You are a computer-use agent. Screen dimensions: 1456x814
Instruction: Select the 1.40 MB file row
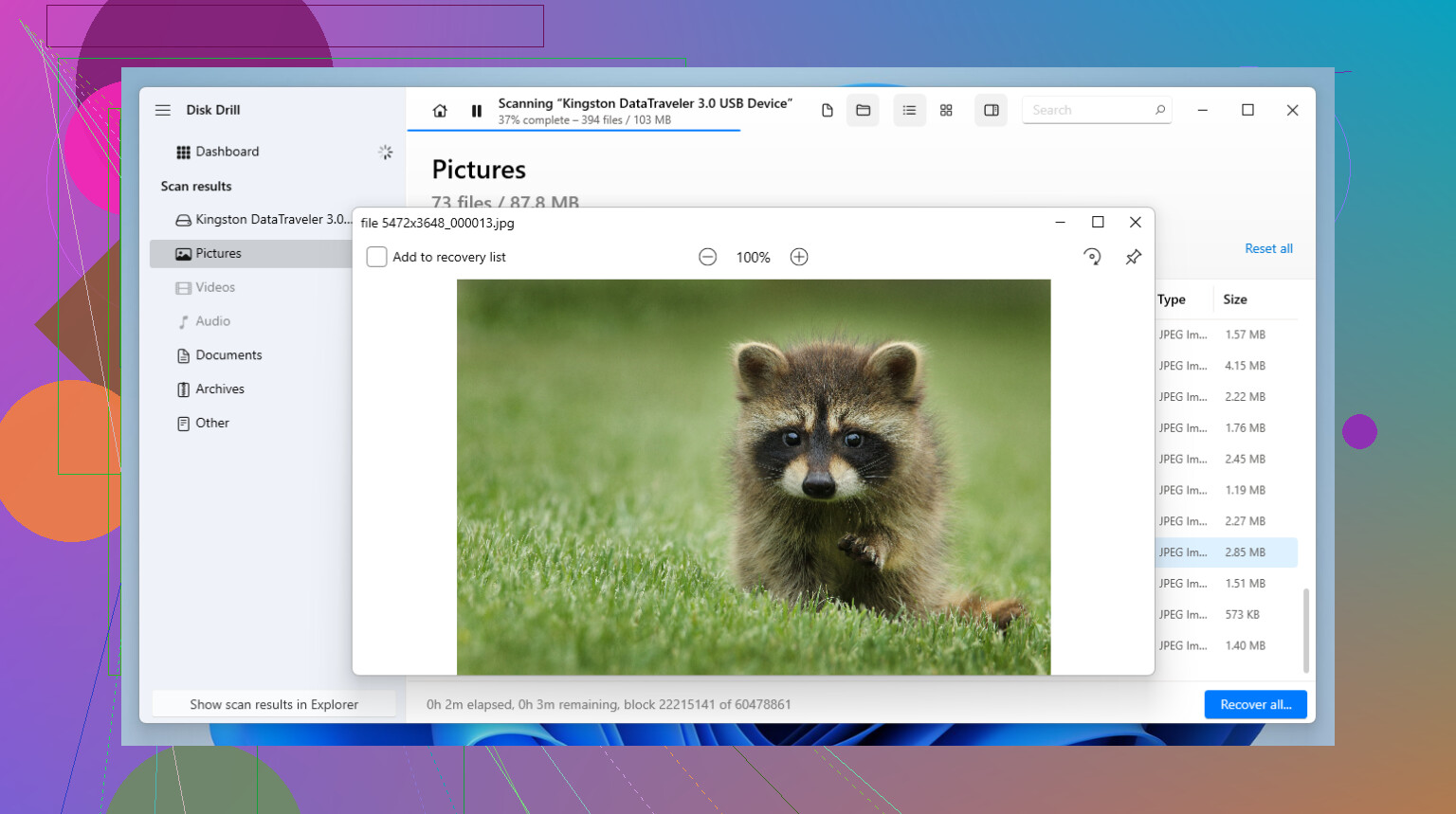[1226, 646]
